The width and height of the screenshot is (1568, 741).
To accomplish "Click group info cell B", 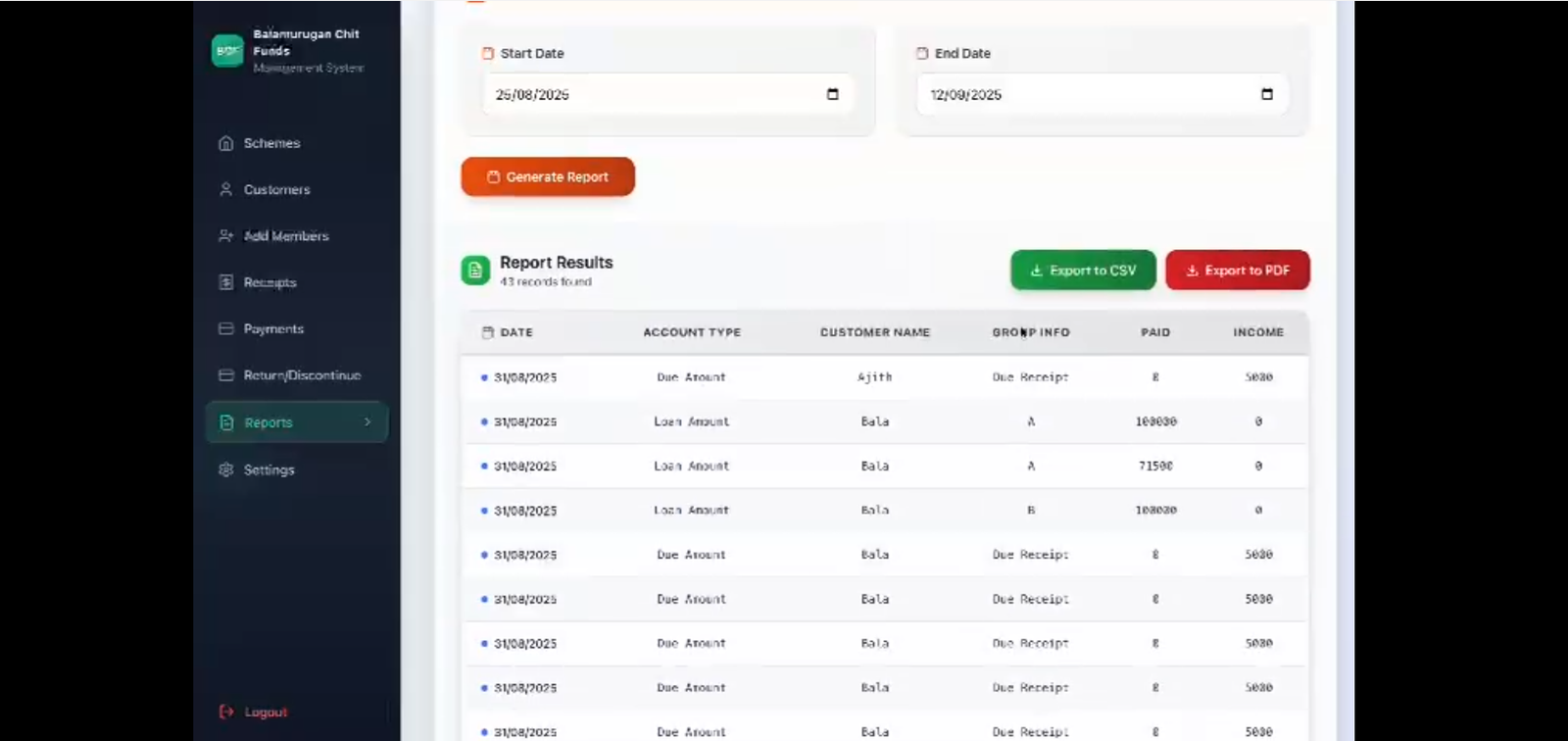I will point(1031,511).
